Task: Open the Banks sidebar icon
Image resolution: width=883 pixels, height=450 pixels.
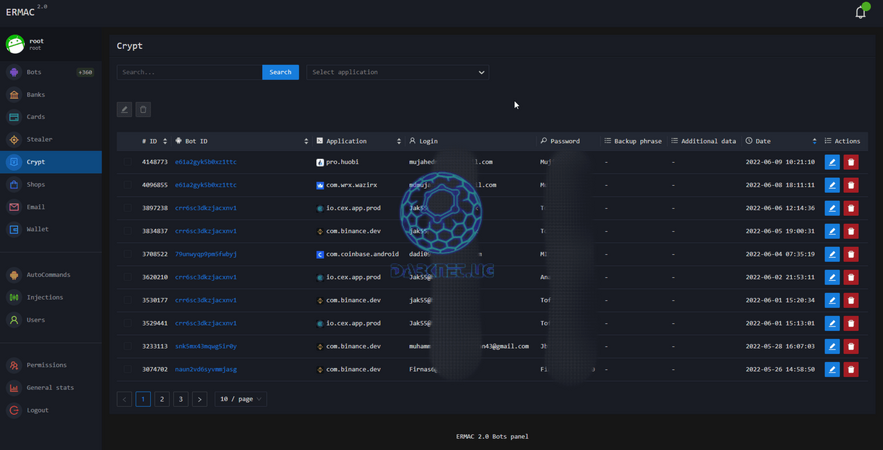Action: point(14,95)
